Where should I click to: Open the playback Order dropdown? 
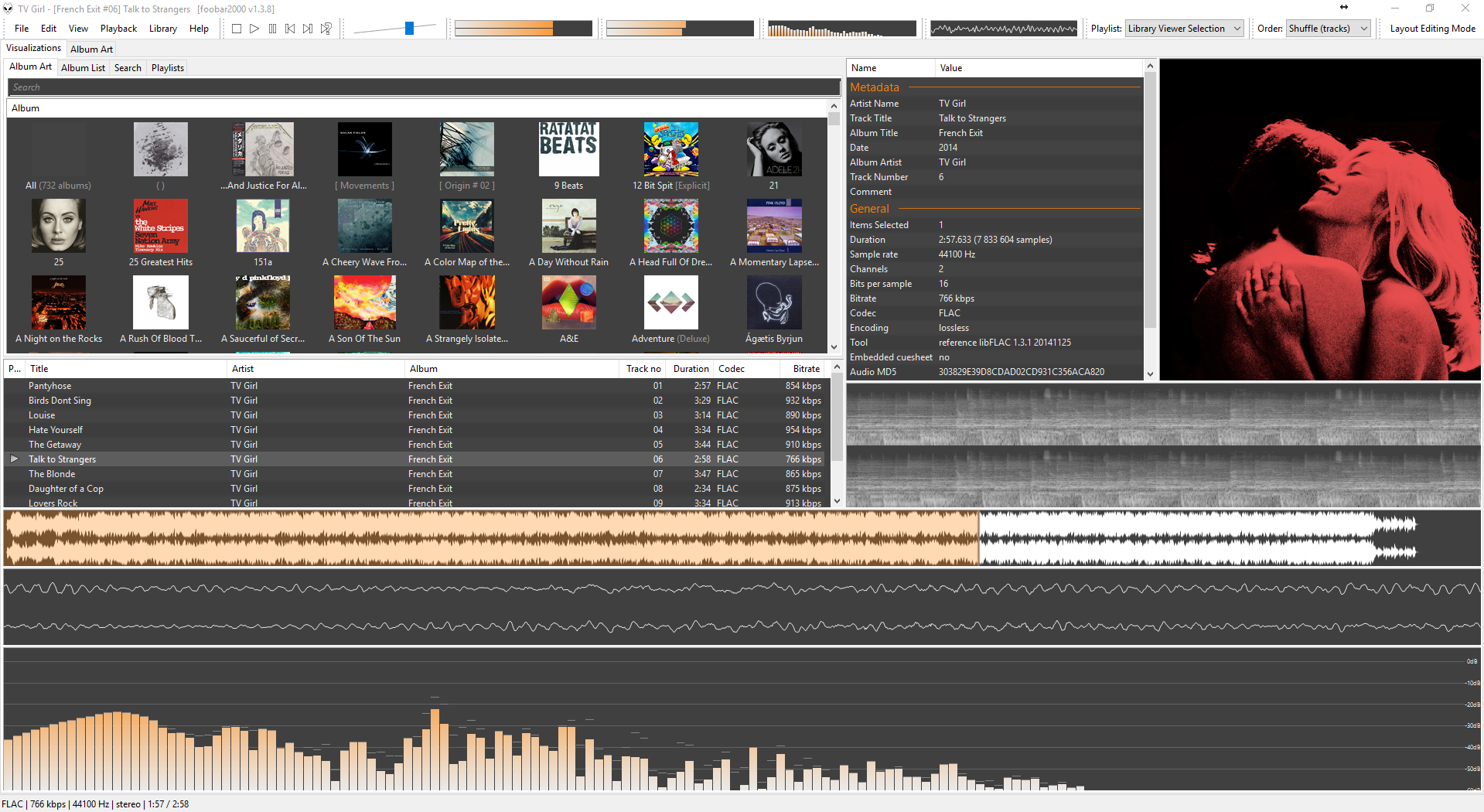click(x=1328, y=29)
